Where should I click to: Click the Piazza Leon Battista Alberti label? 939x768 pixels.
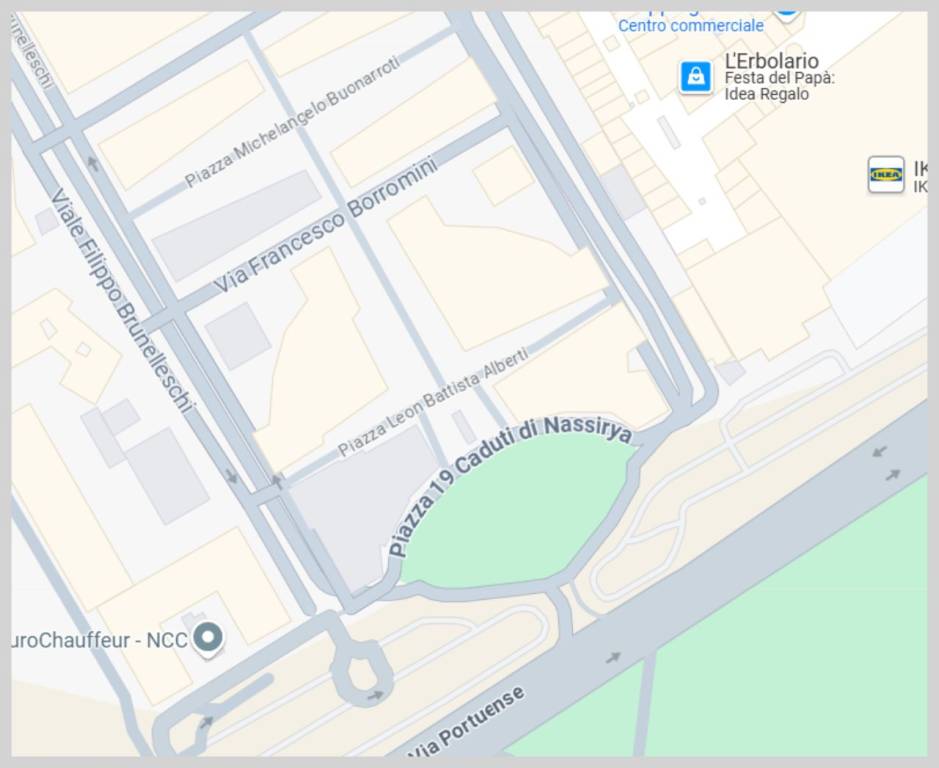(433, 401)
